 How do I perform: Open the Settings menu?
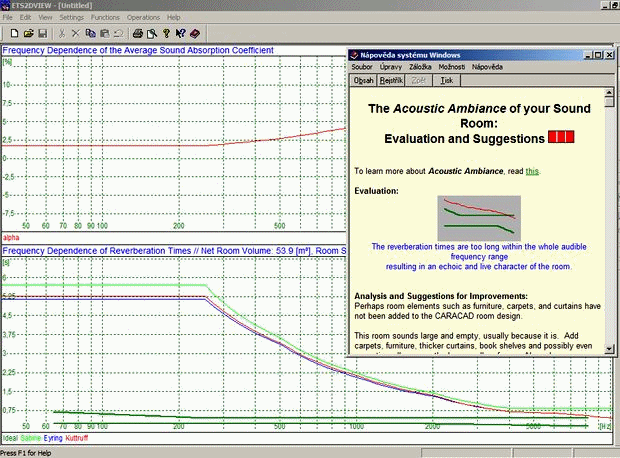click(72, 17)
